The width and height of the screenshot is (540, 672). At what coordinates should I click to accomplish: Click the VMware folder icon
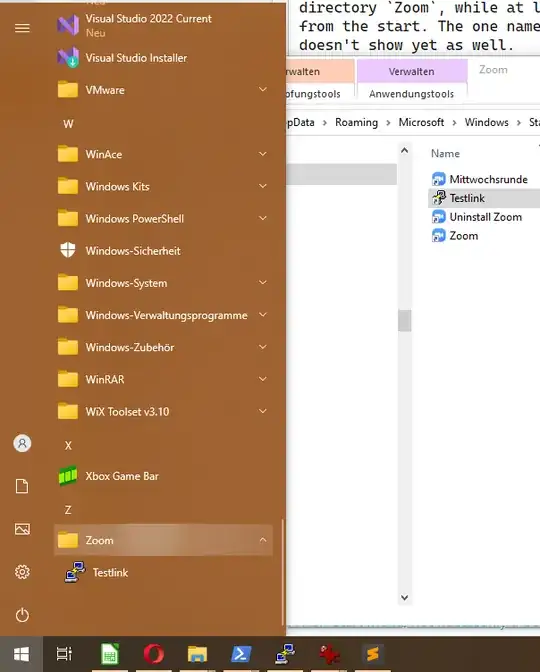click(x=68, y=90)
